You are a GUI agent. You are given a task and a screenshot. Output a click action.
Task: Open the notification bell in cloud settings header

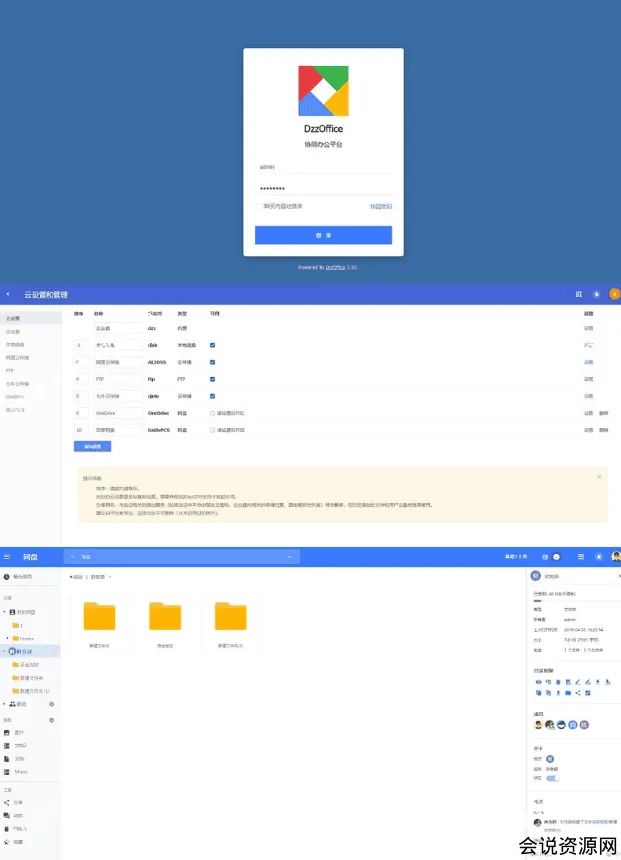(x=596, y=295)
